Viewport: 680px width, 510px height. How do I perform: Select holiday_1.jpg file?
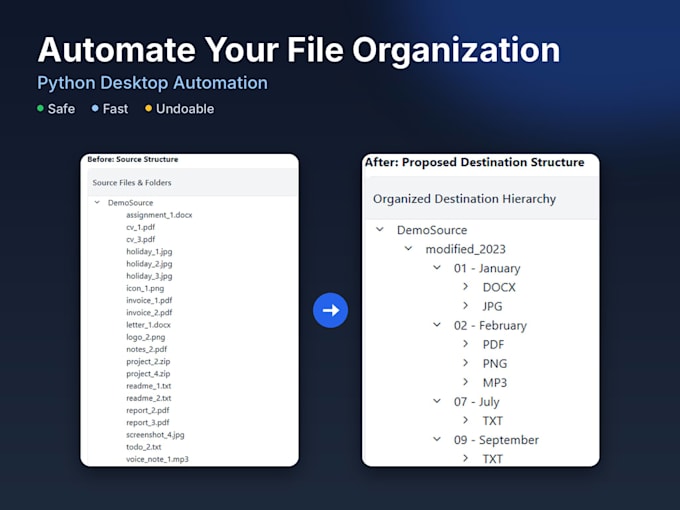149,252
